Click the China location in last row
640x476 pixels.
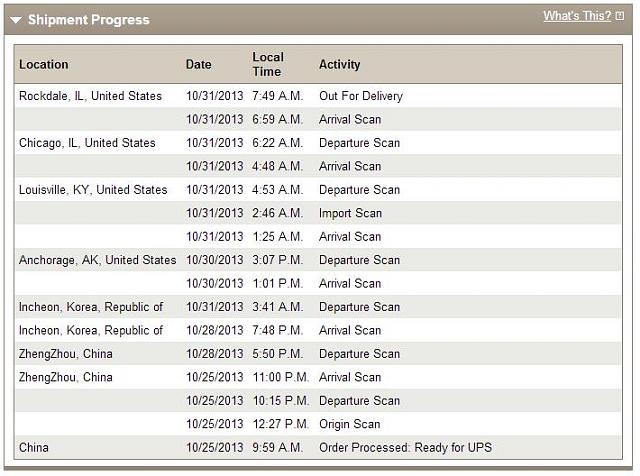(x=33, y=447)
